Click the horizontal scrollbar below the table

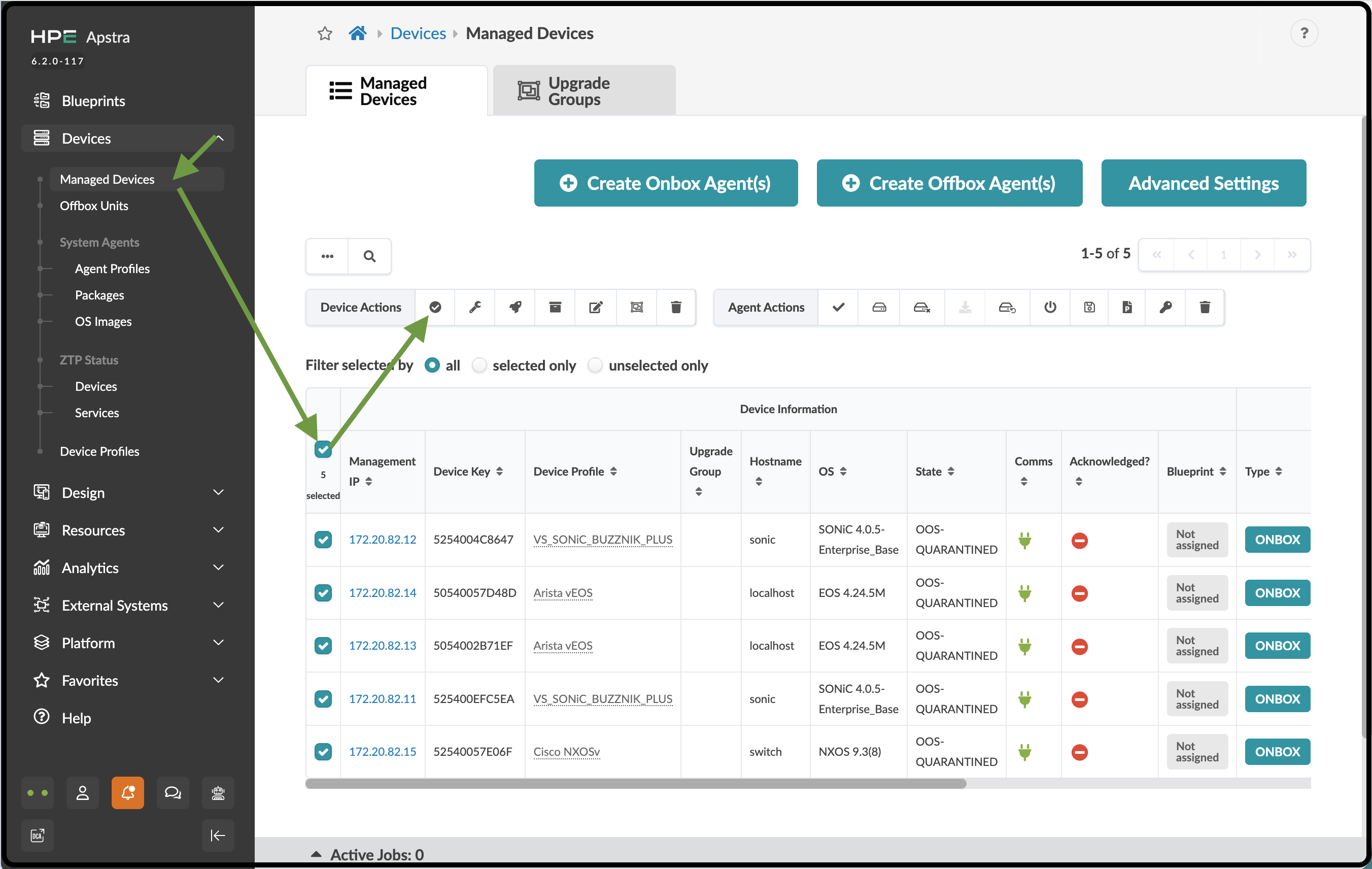click(x=636, y=784)
